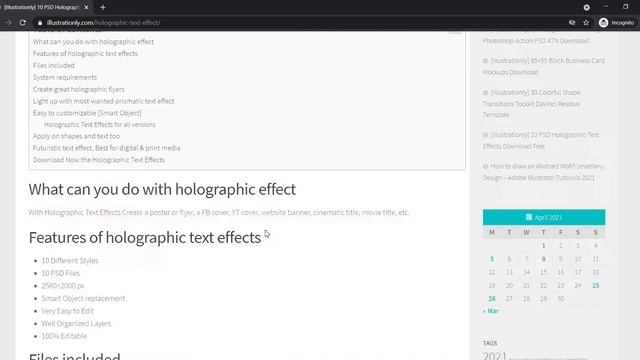The image size is (640, 360).
Task: Open 'How to draw an Abstract Motif/Jewellery Design' post
Action: coord(543,172)
